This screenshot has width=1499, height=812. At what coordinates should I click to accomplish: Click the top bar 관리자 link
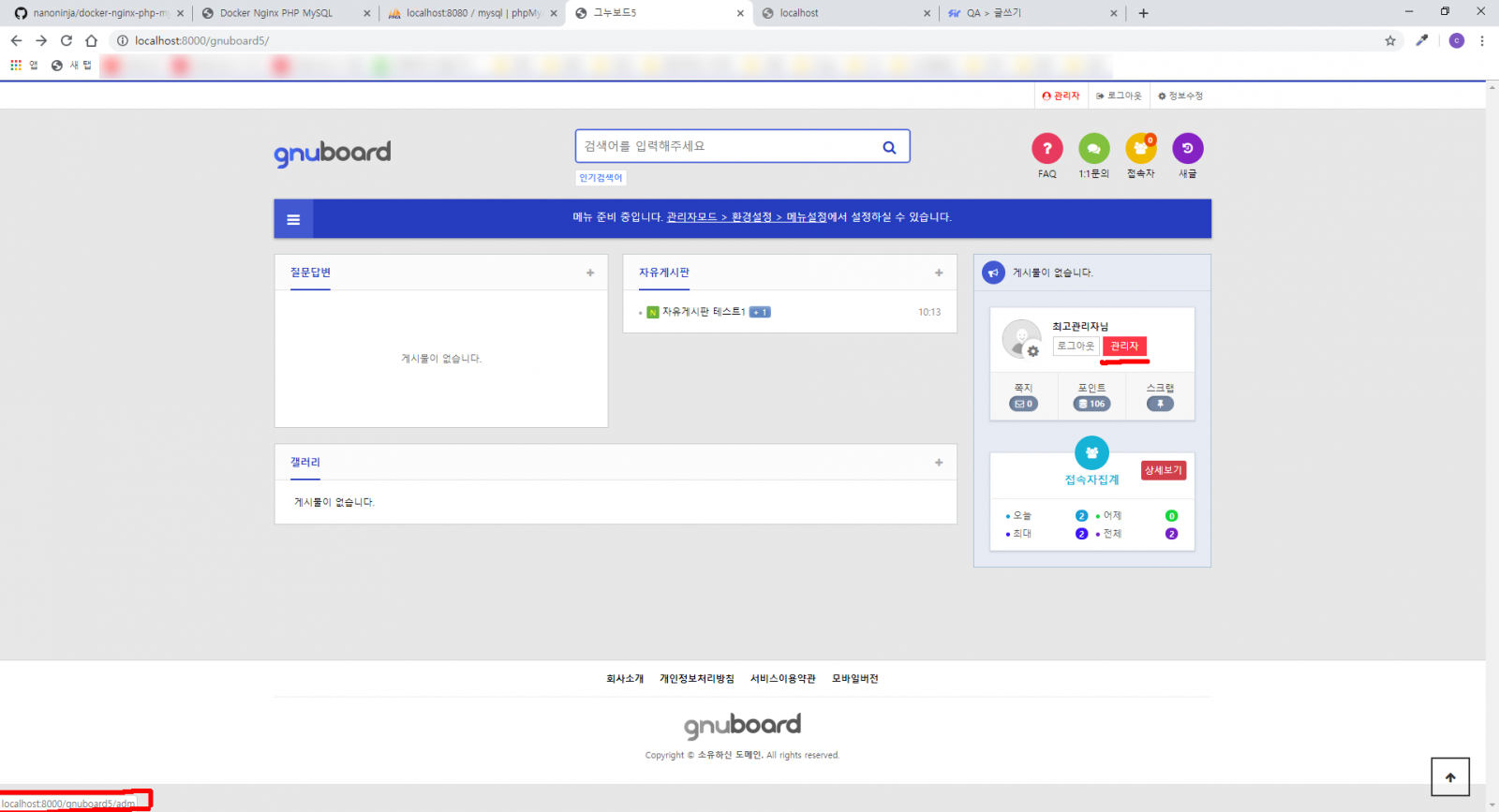pos(1061,96)
